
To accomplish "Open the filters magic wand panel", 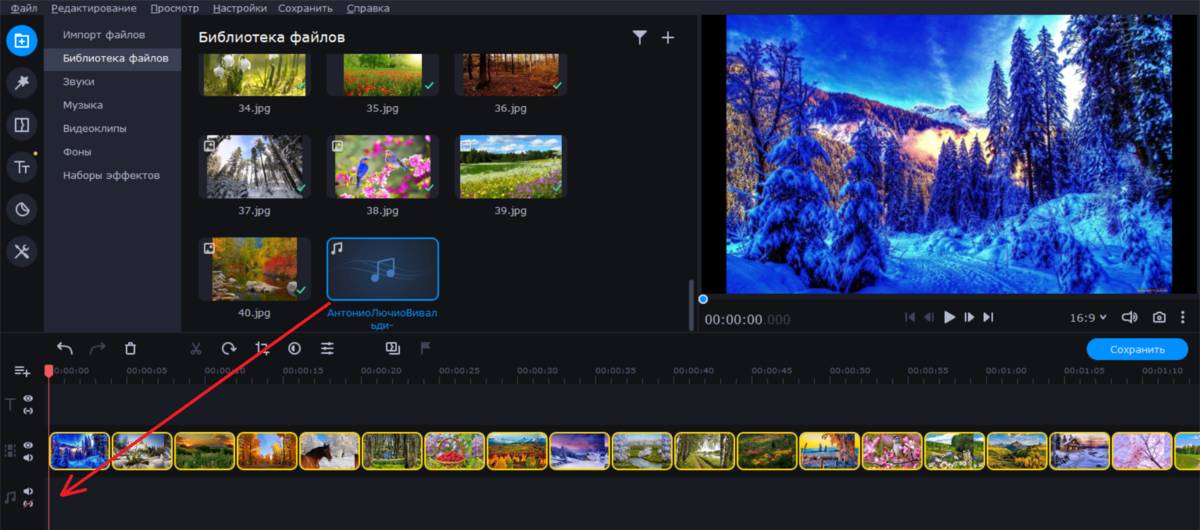I will pos(21,83).
